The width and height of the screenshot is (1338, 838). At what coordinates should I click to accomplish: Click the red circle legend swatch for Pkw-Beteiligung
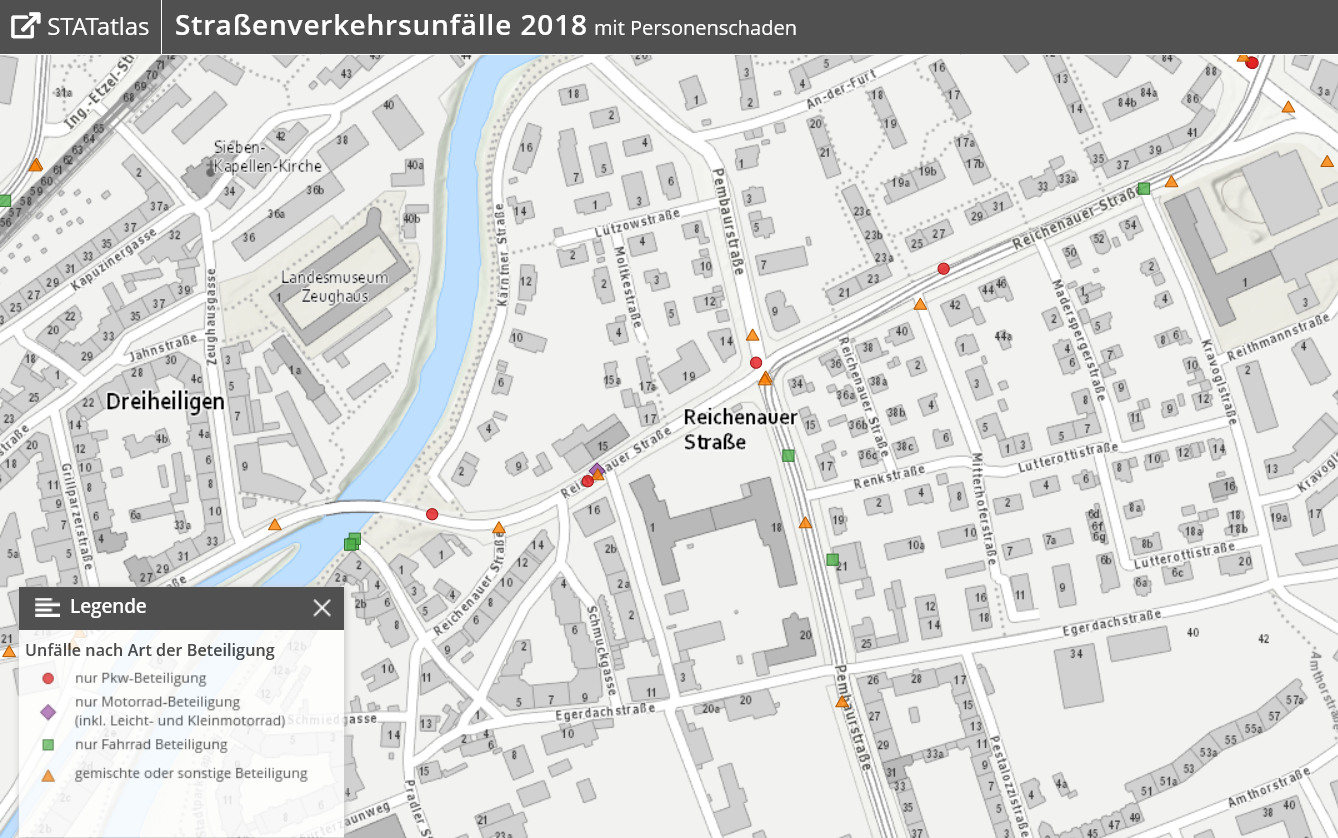tap(47, 678)
